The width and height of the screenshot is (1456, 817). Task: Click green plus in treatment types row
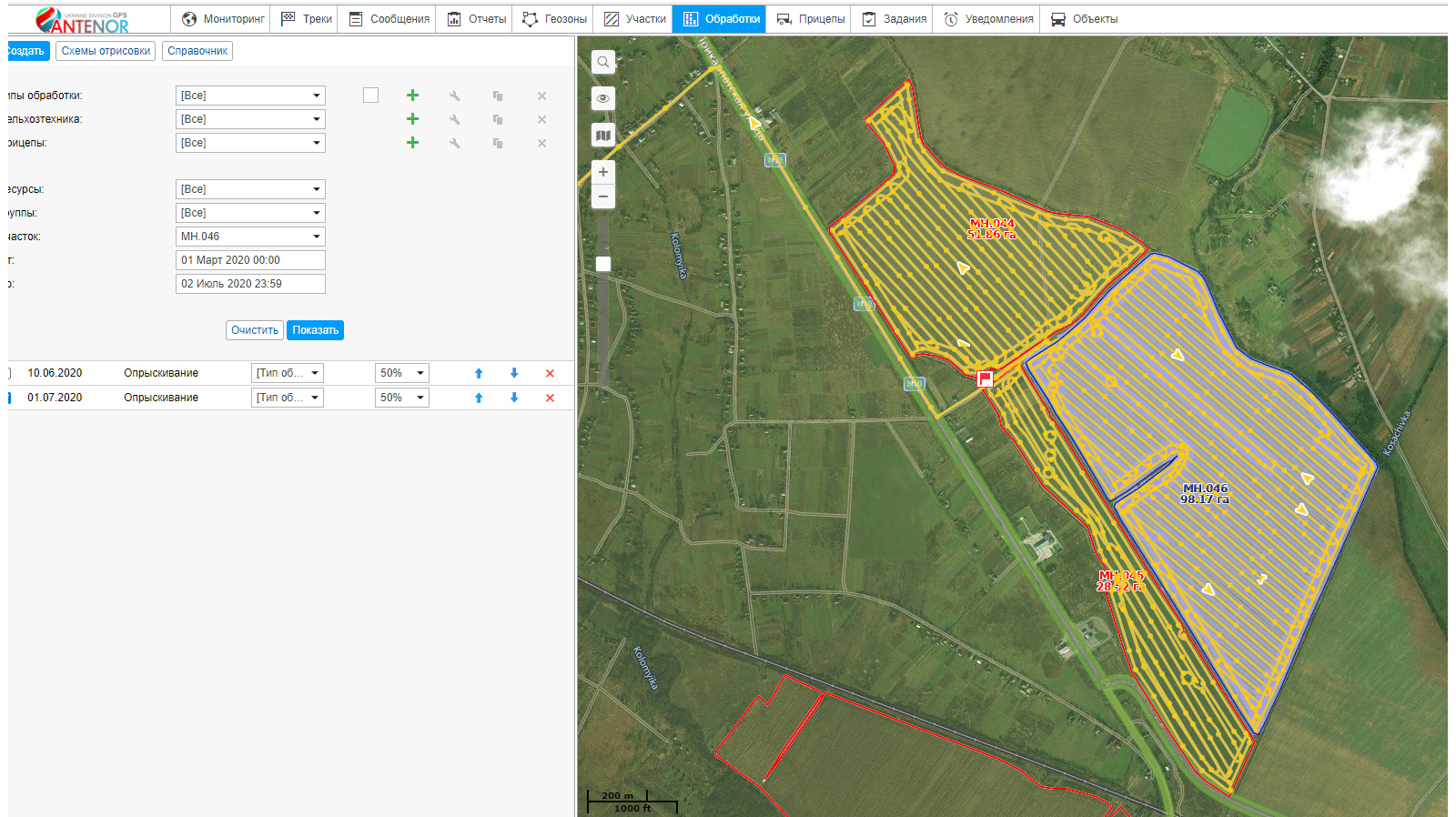click(412, 96)
